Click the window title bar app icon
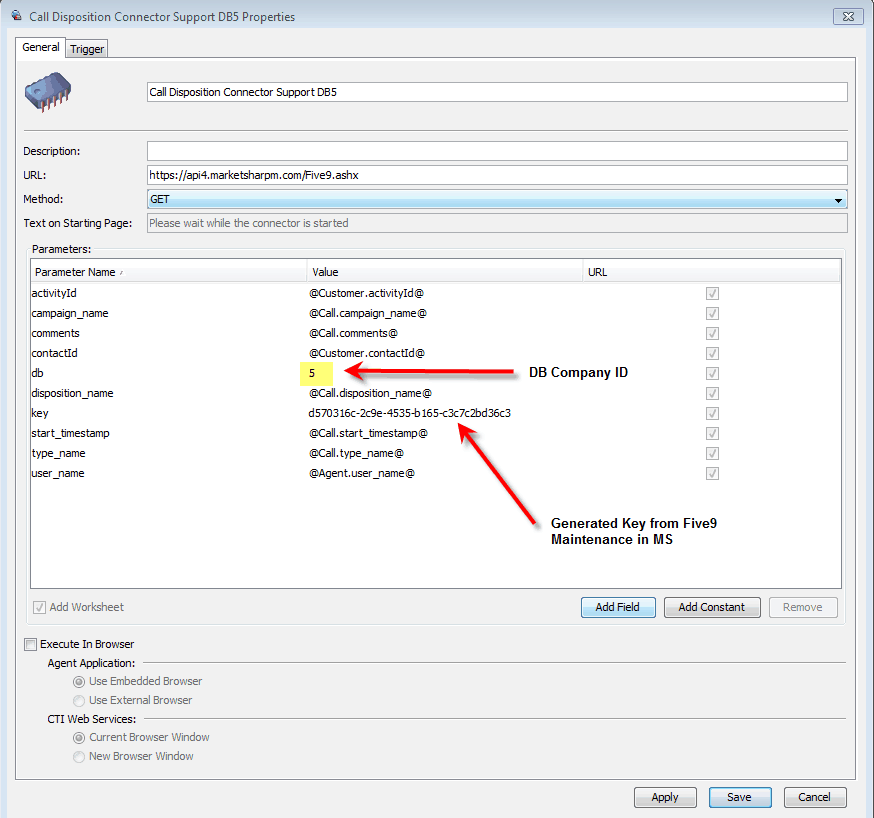This screenshot has height=818, width=874. tap(17, 16)
